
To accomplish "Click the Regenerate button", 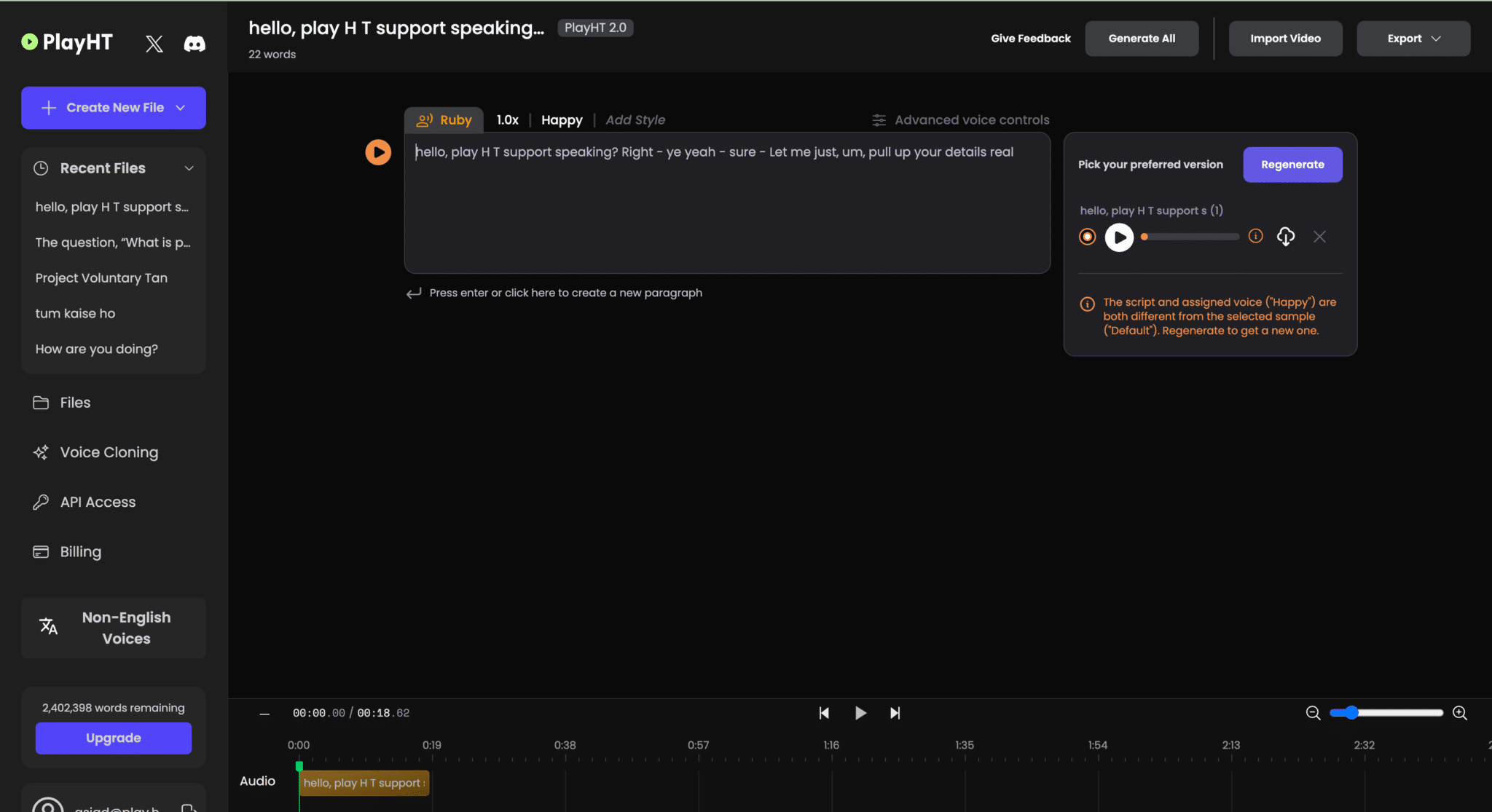I will coord(1292,165).
